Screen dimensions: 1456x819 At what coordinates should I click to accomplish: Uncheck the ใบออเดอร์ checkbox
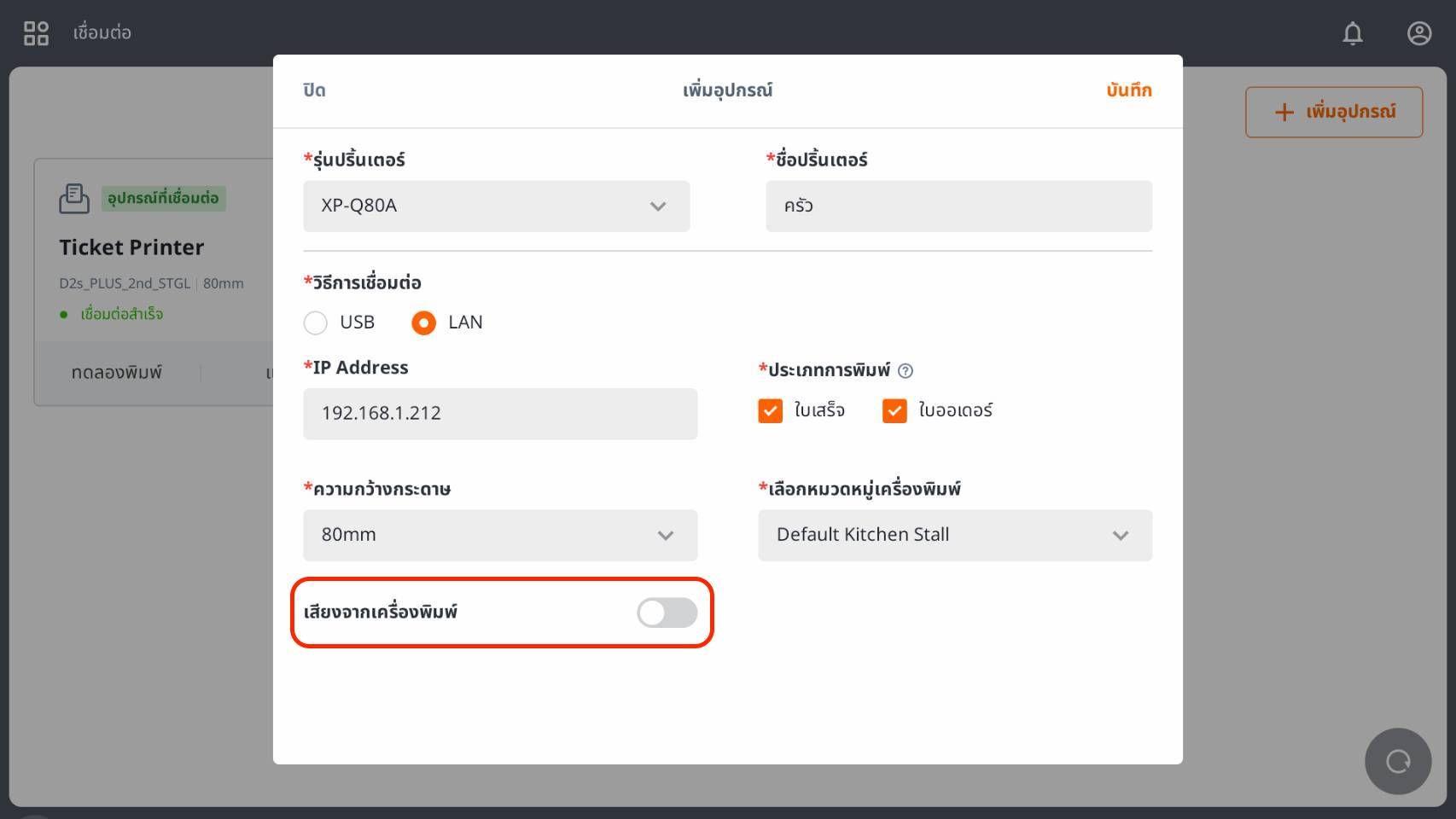tap(894, 410)
